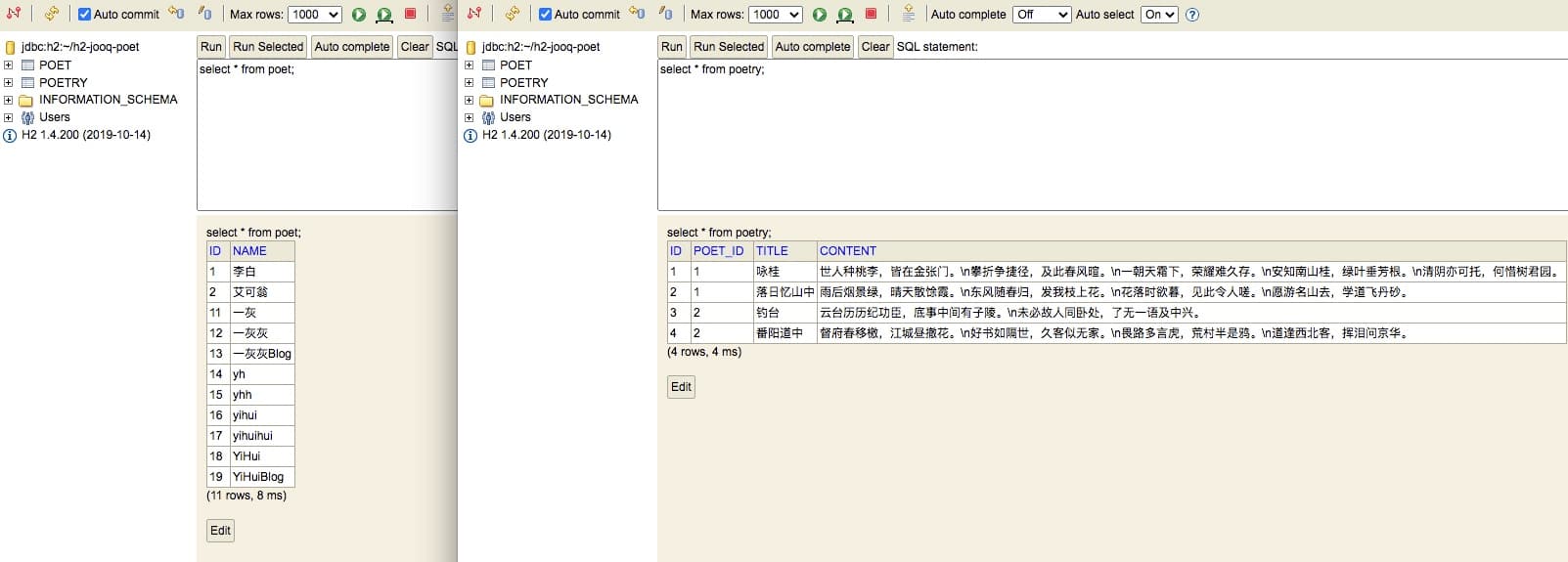Click the help icon next to Auto select
The height and width of the screenshot is (562, 1568).
[1192, 15]
